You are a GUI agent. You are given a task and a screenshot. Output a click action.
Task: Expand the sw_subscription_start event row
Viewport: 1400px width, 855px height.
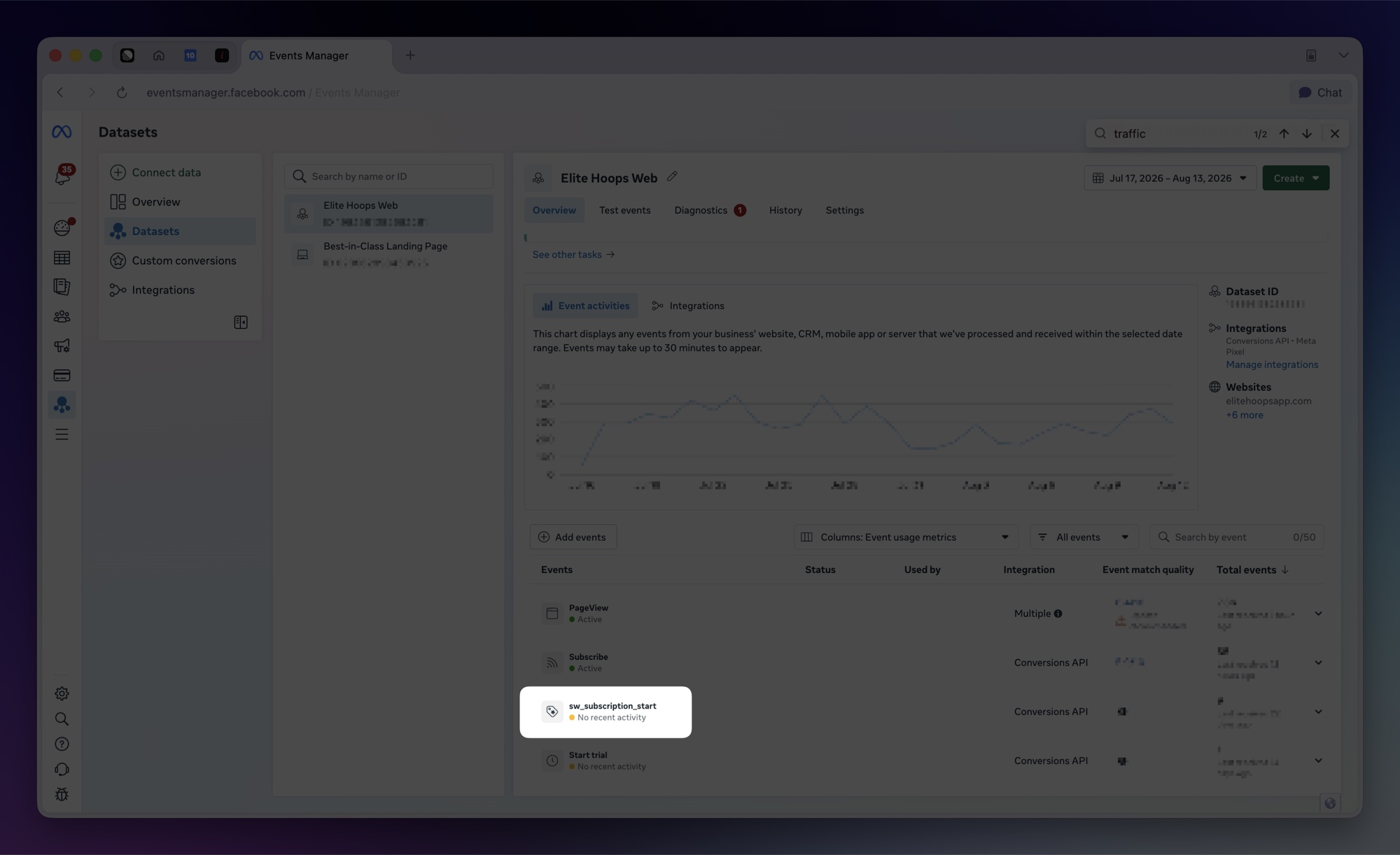[x=1318, y=712]
